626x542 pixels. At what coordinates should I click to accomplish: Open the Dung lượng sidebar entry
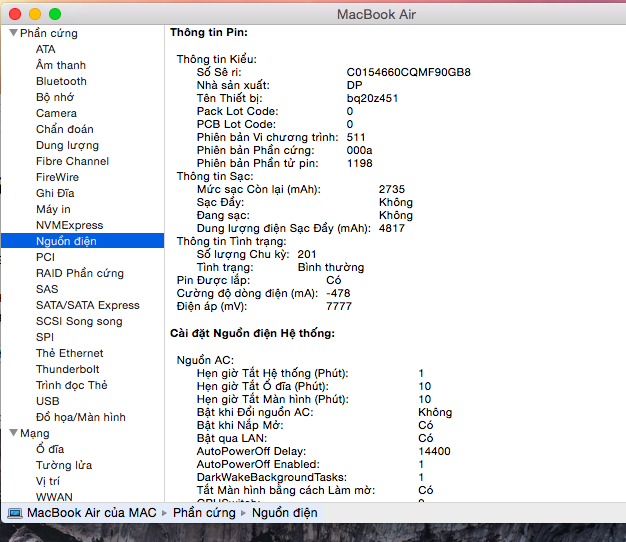click(67, 145)
